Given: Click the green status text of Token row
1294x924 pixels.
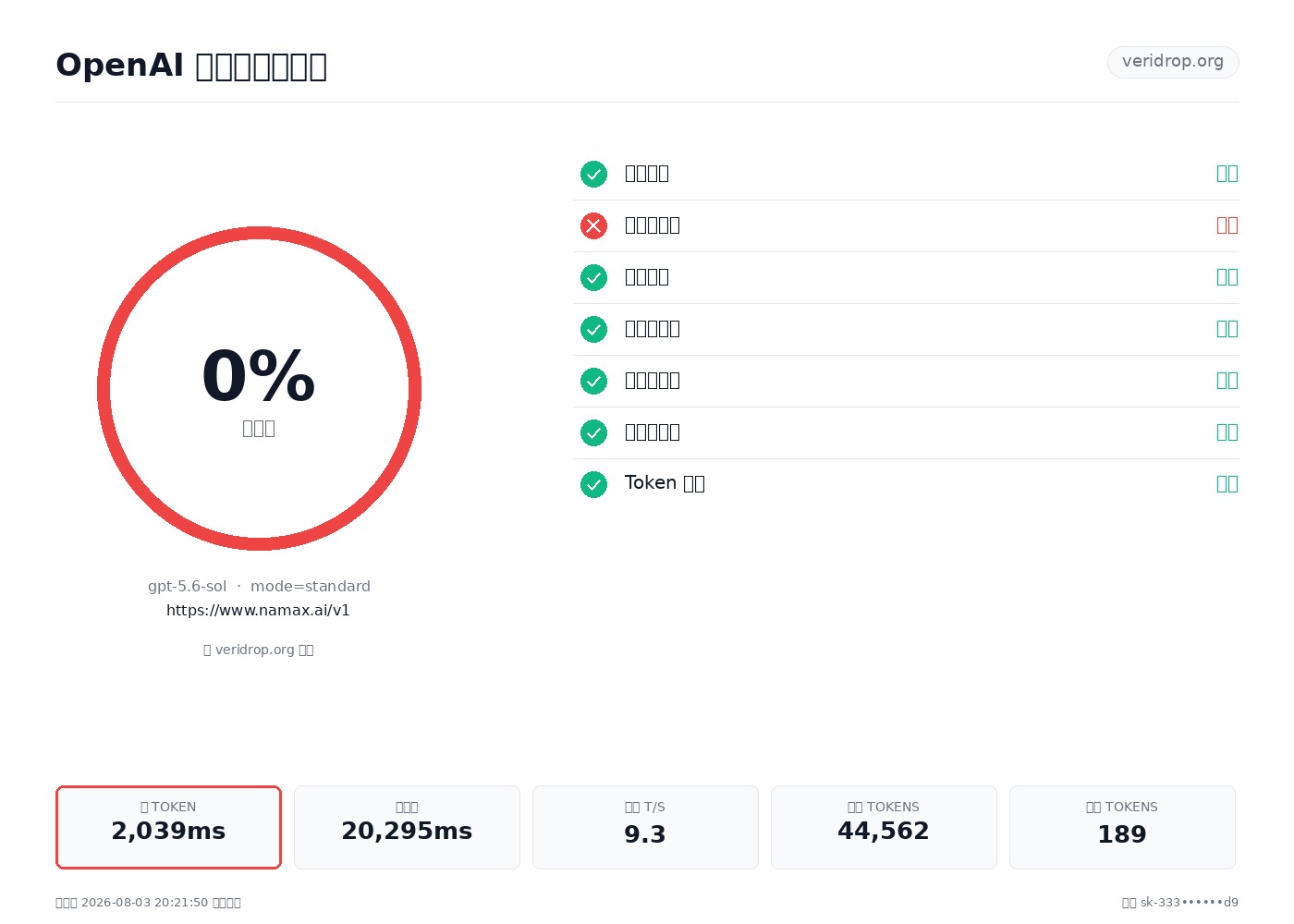Looking at the screenshot, I should click(1227, 484).
